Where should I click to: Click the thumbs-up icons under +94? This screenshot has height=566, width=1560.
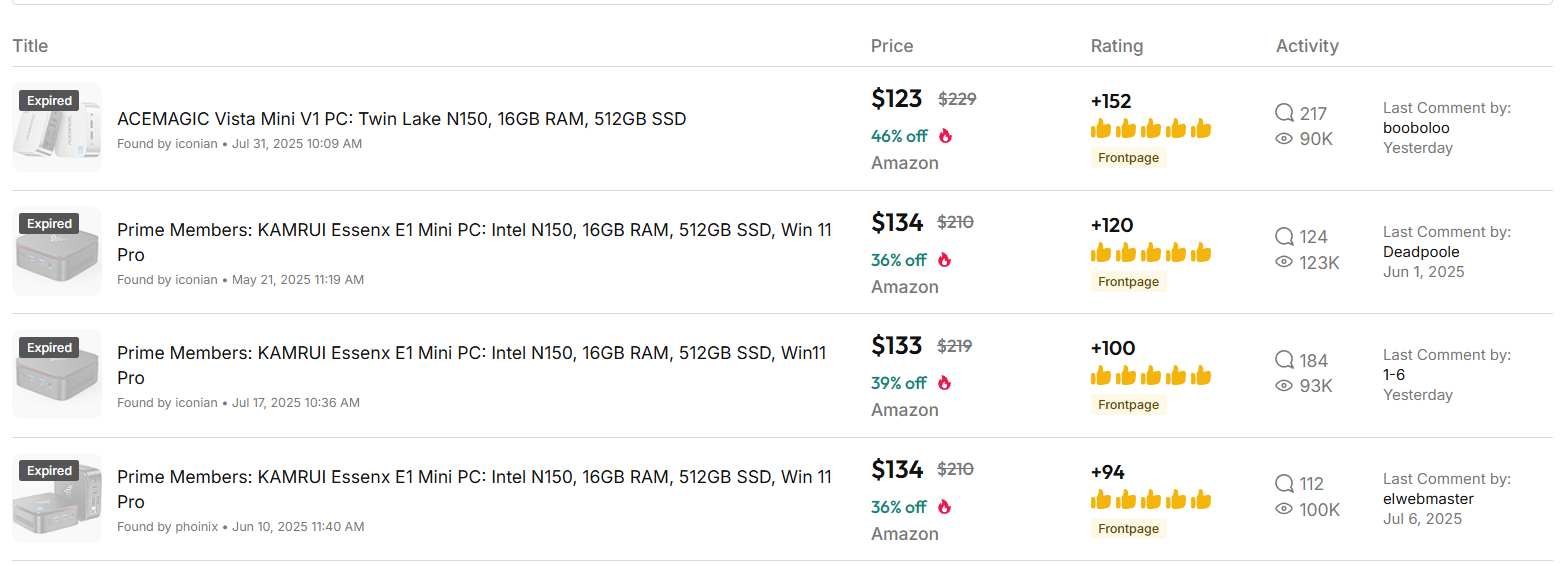(x=1151, y=499)
